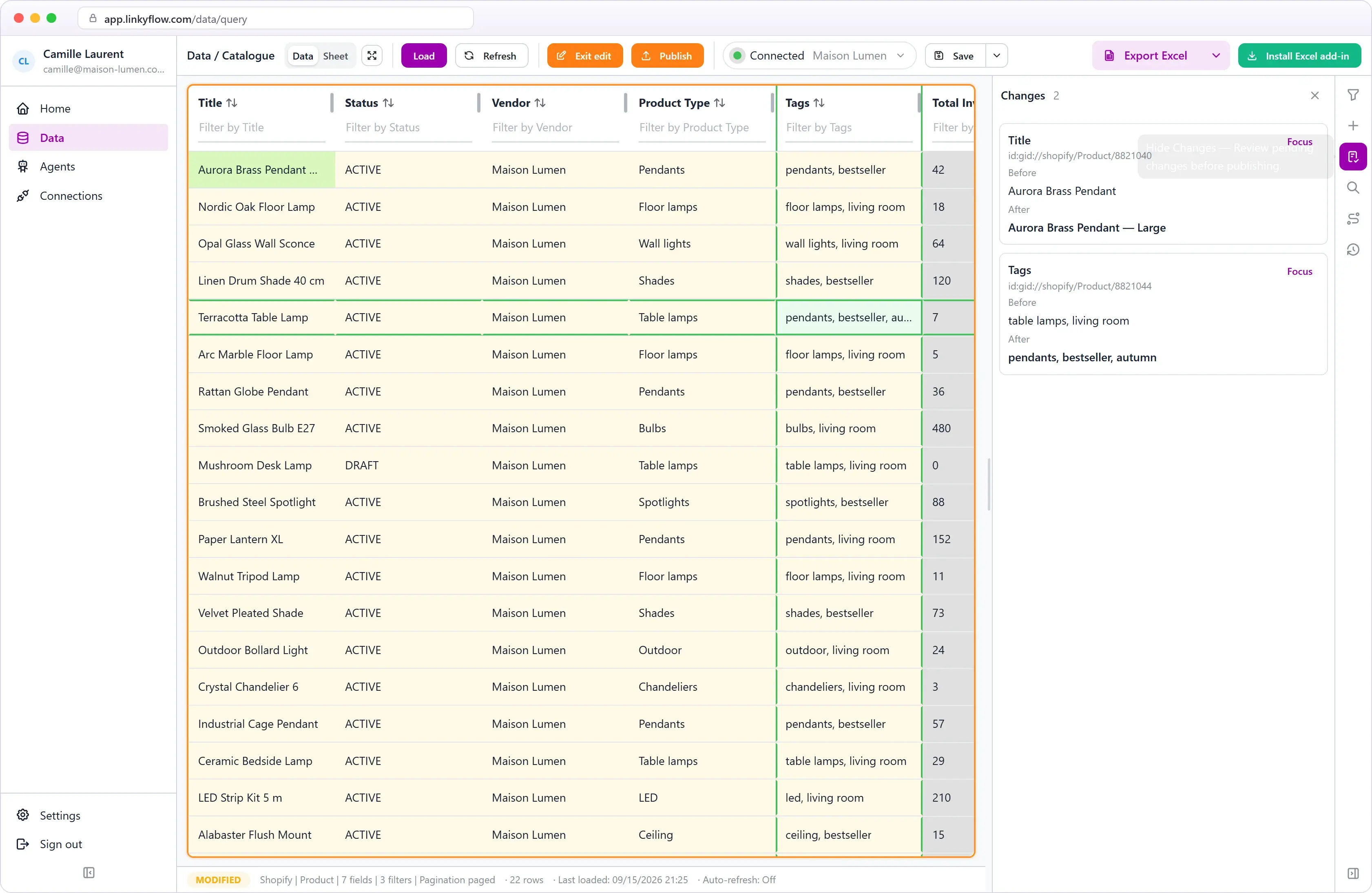This screenshot has width=1372, height=893.
Task: Click the Connections plug icon
Action: (x=23, y=196)
